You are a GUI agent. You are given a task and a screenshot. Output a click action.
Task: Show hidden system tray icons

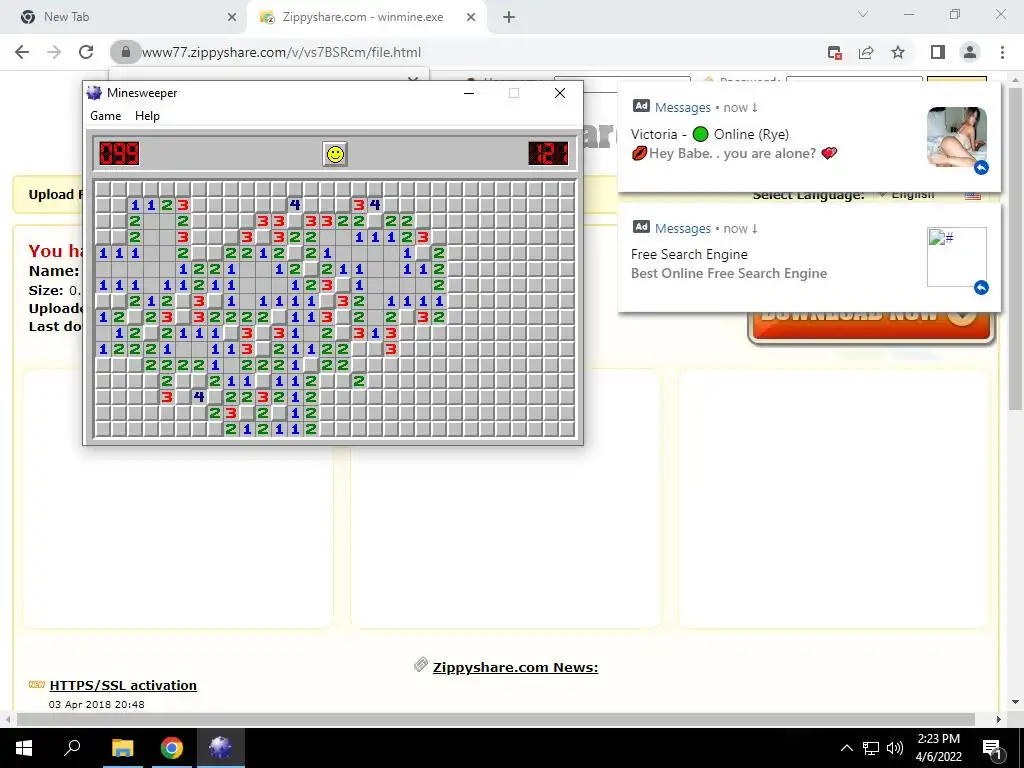pyautogui.click(x=846, y=748)
